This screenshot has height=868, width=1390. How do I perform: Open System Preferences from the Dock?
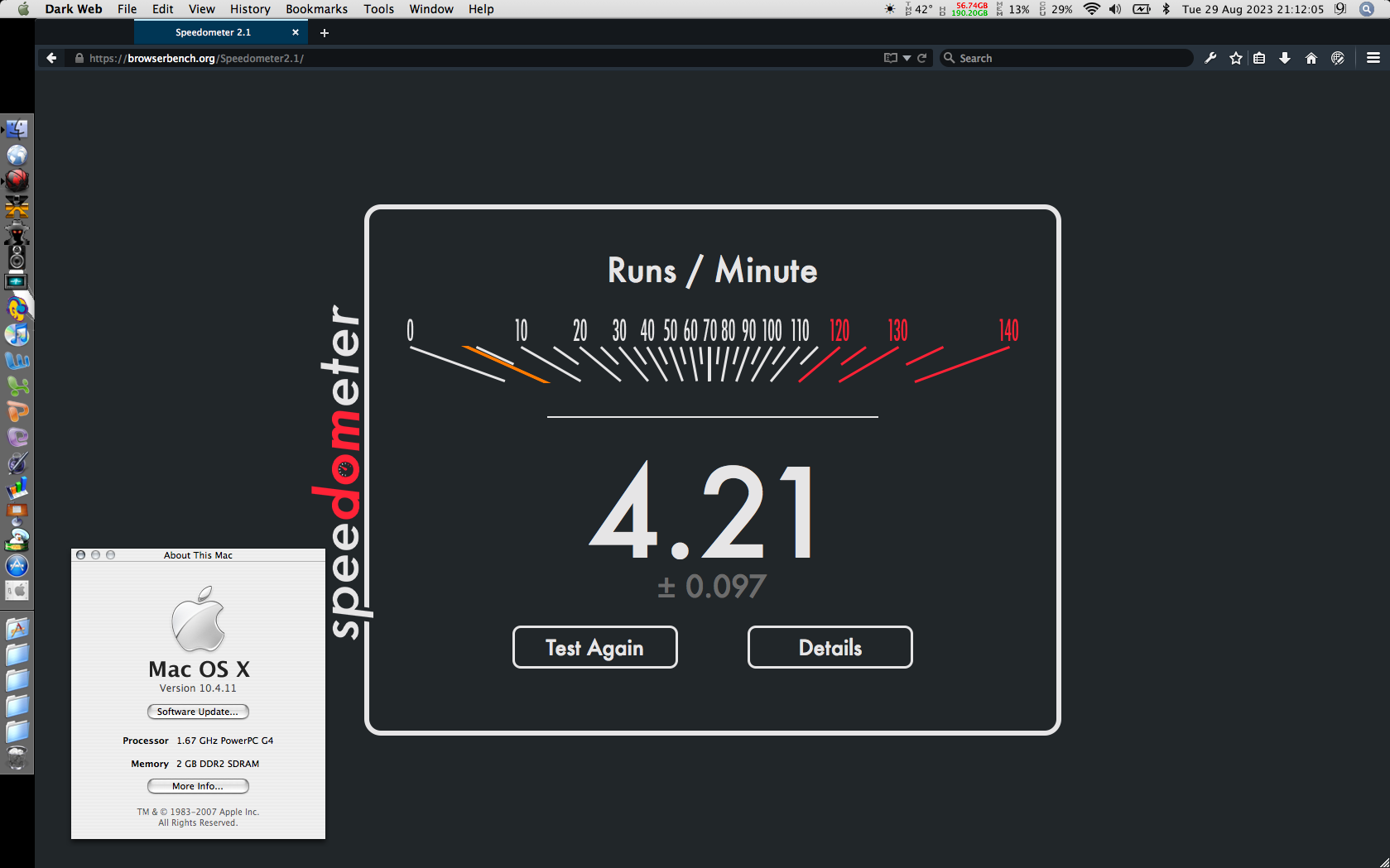click(x=17, y=591)
